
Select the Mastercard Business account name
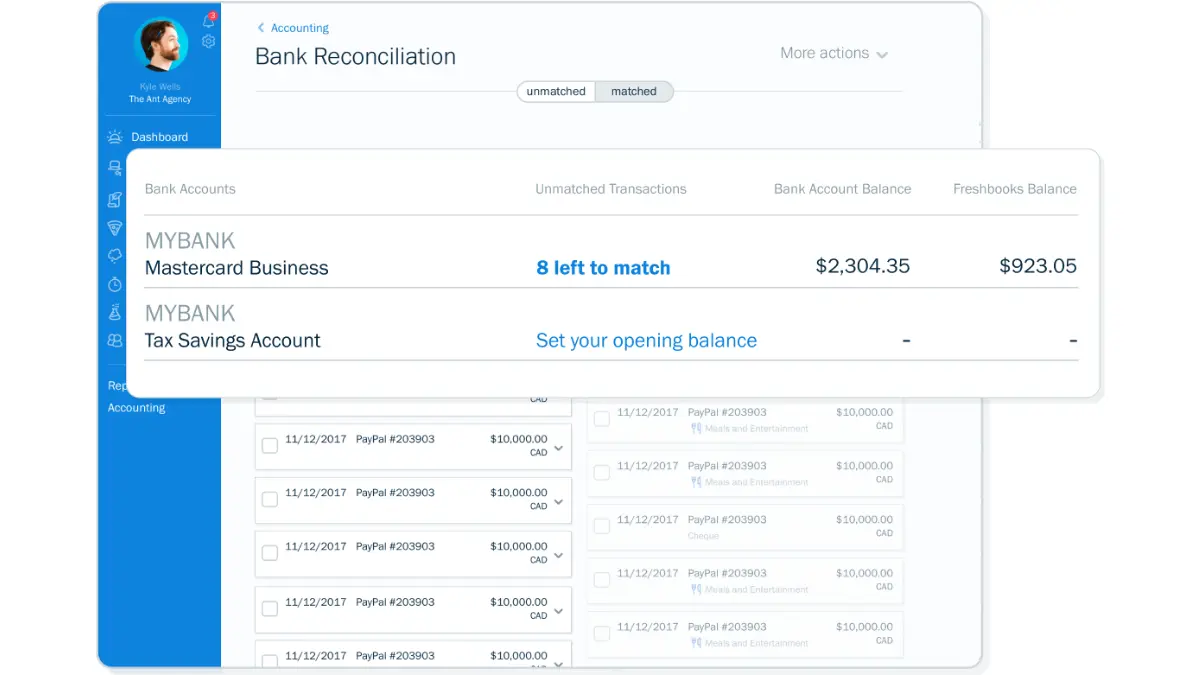point(237,268)
